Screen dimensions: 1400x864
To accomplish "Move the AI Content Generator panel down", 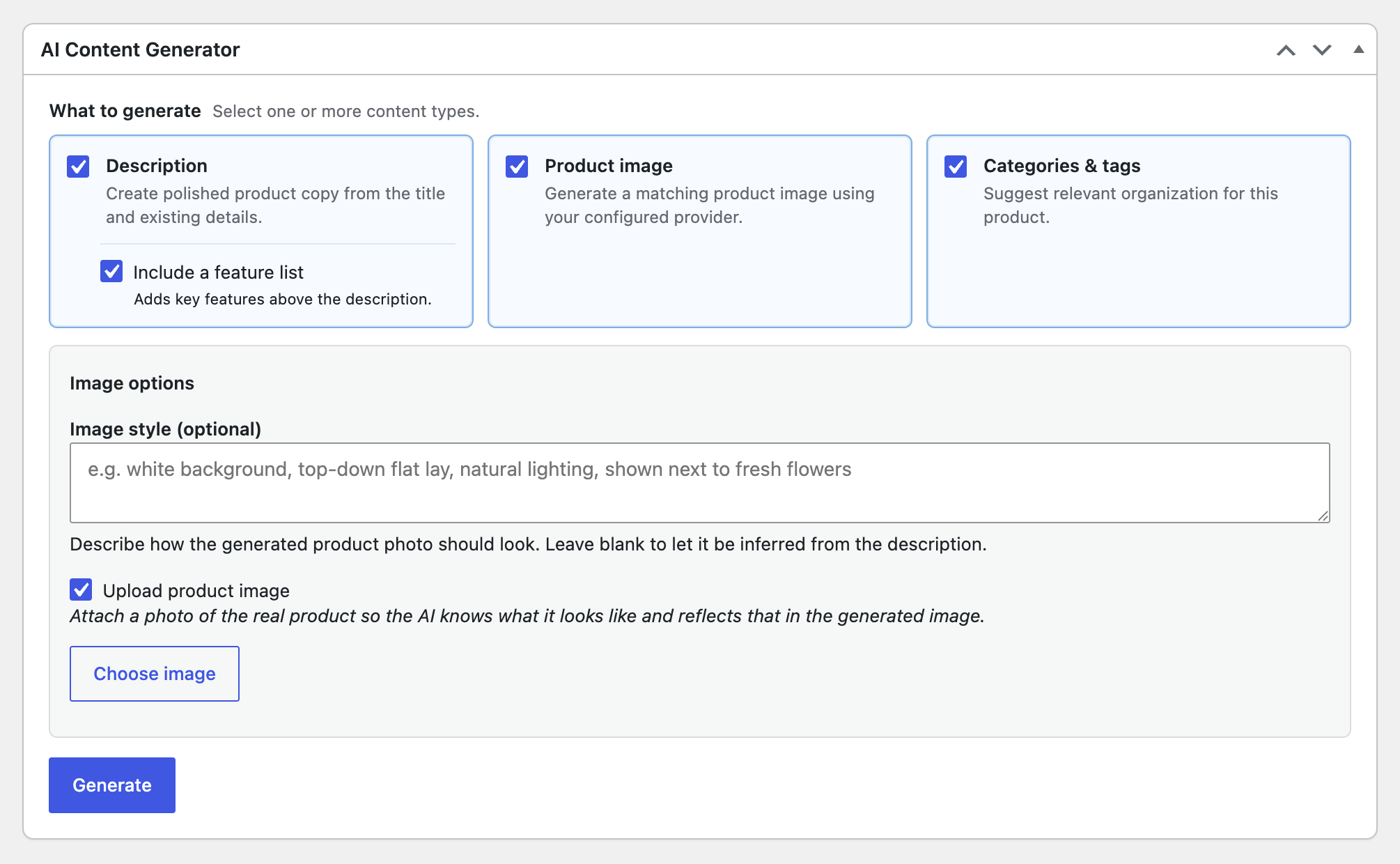I will (1322, 50).
